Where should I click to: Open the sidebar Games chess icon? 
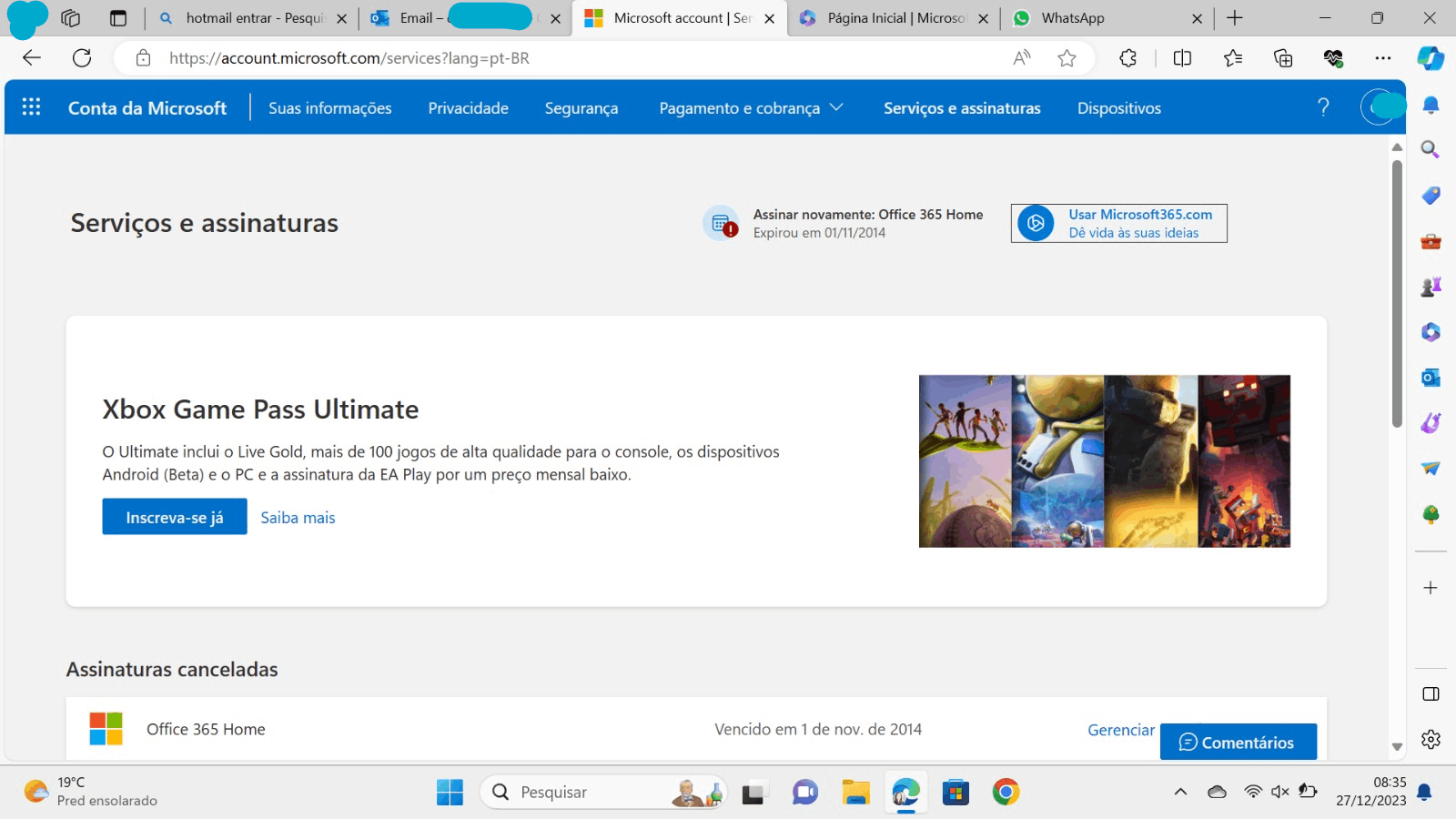pyautogui.click(x=1431, y=287)
